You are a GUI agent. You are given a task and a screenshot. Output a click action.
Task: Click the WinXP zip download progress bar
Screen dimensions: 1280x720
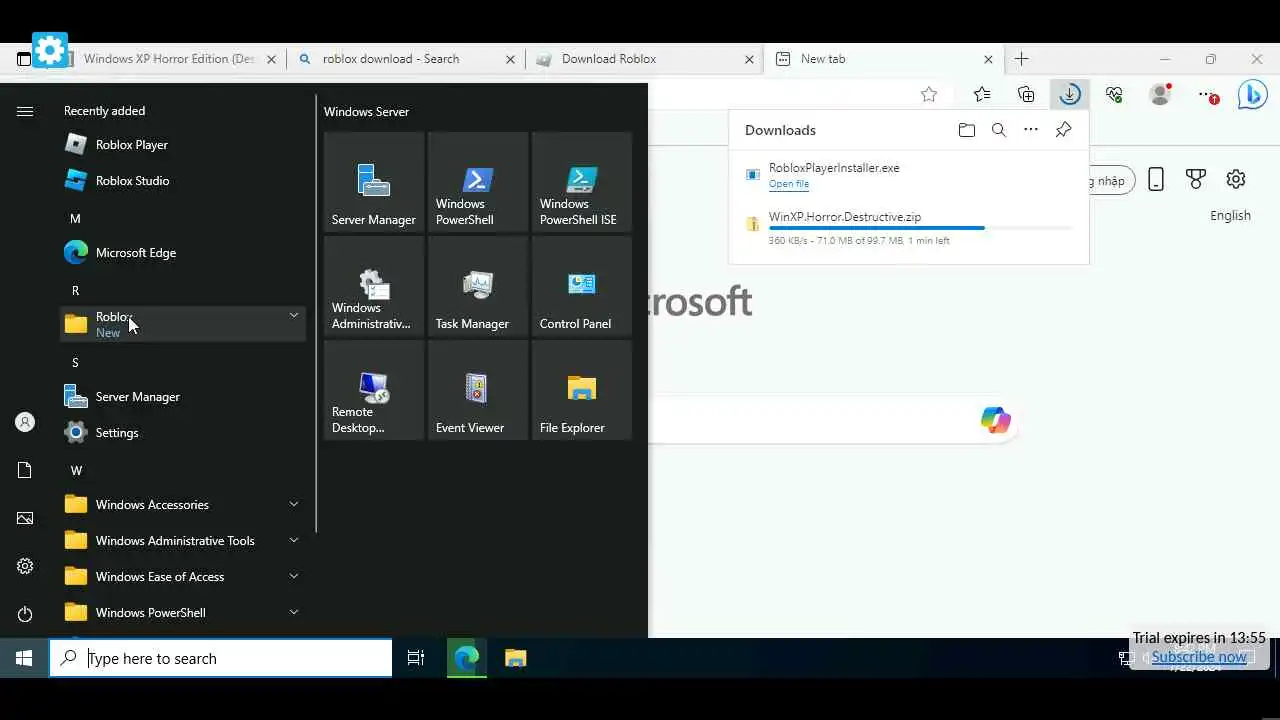920,228
